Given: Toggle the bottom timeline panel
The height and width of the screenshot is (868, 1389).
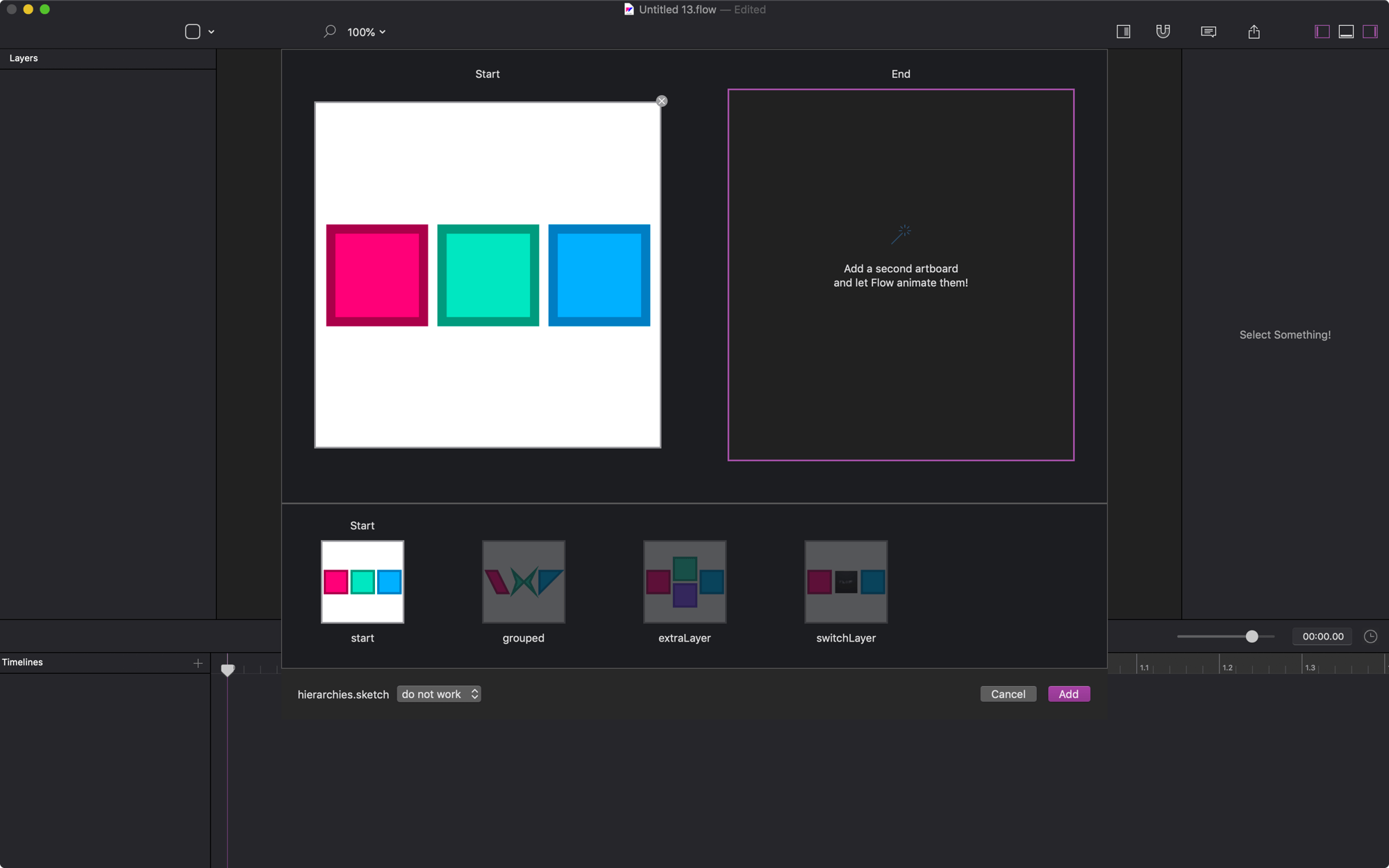Looking at the screenshot, I should 1346,31.
